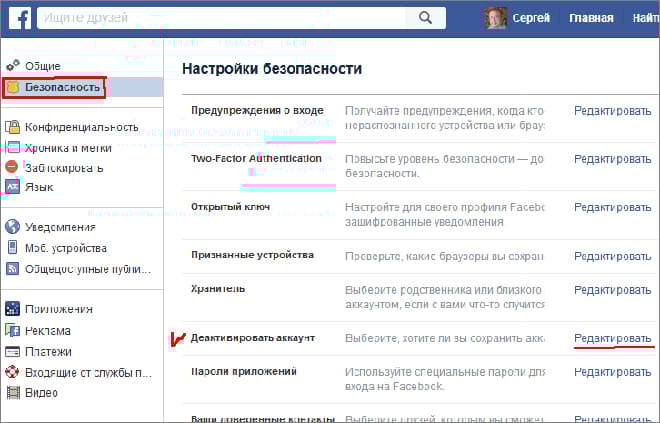Viewport: 660px width, 423px height.
Task: Click the Настройки безопасности heading
Action: [272, 69]
